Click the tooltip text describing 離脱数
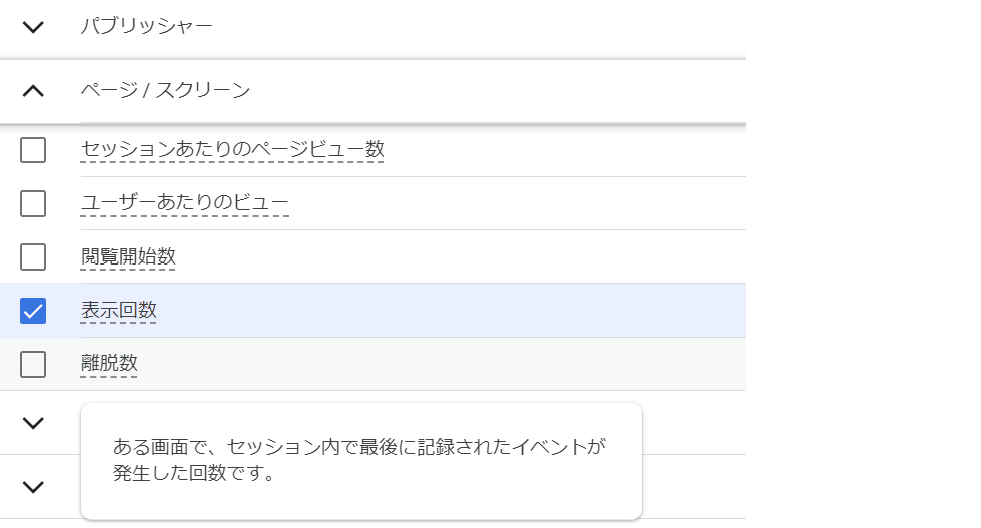981x528 pixels. pyautogui.click(x=360, y=460)
